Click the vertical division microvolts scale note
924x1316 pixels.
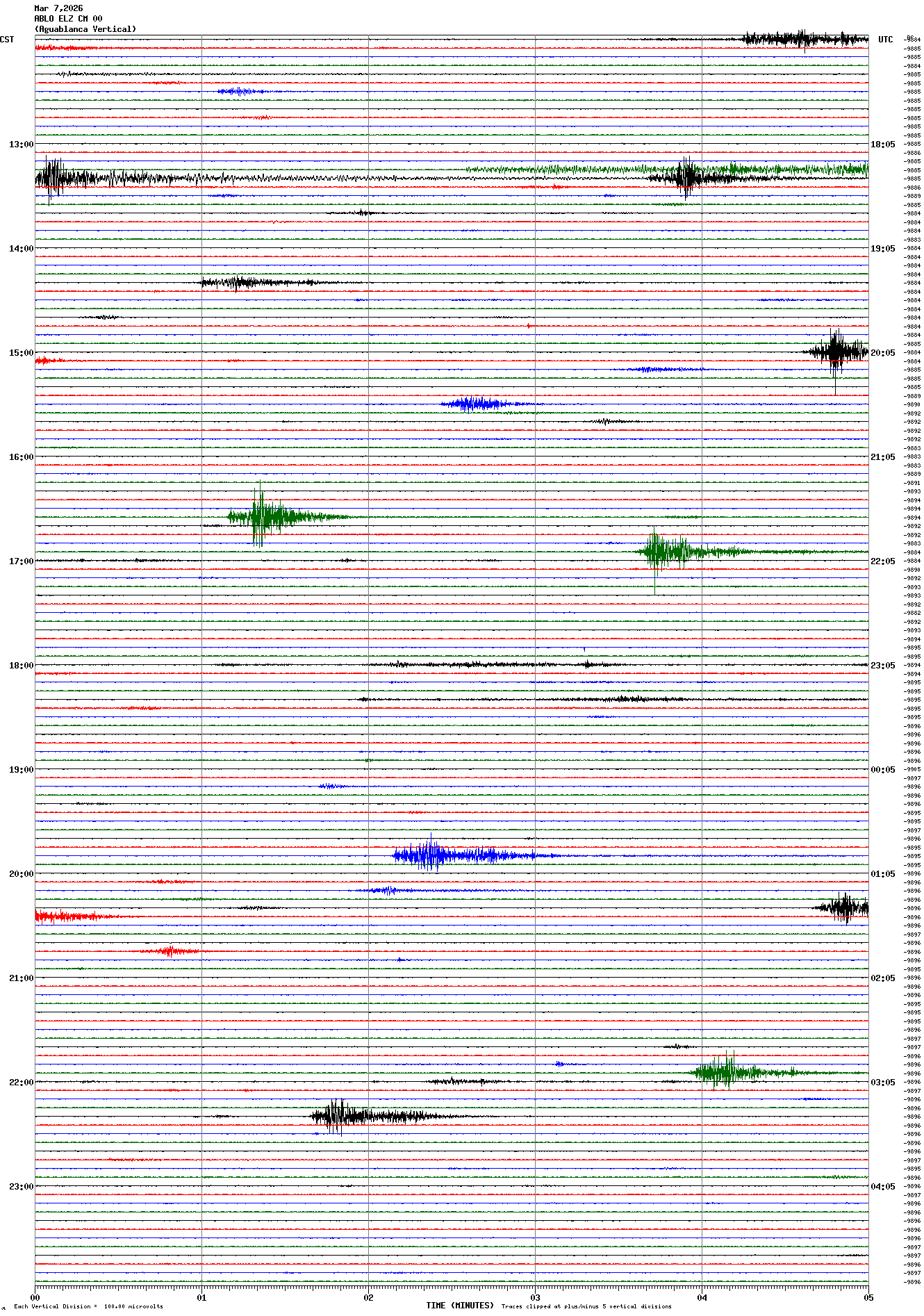pyautogui.click(x=88, y=1306)
